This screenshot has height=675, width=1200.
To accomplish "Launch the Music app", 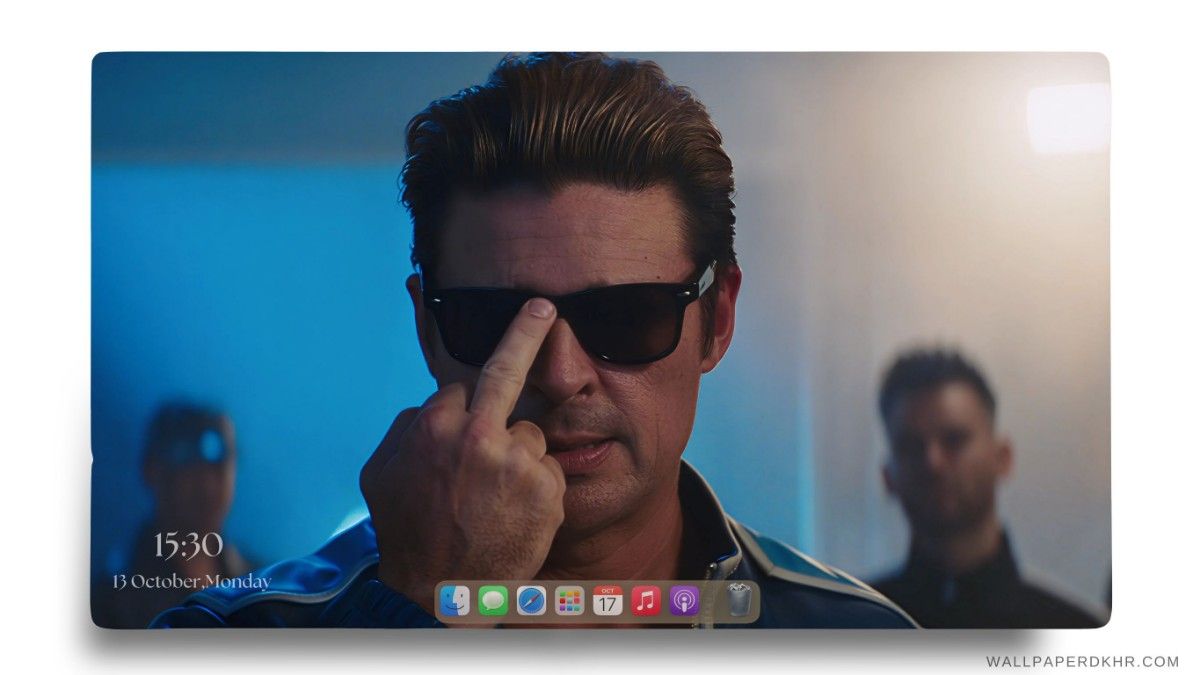I will click(645, 600).
